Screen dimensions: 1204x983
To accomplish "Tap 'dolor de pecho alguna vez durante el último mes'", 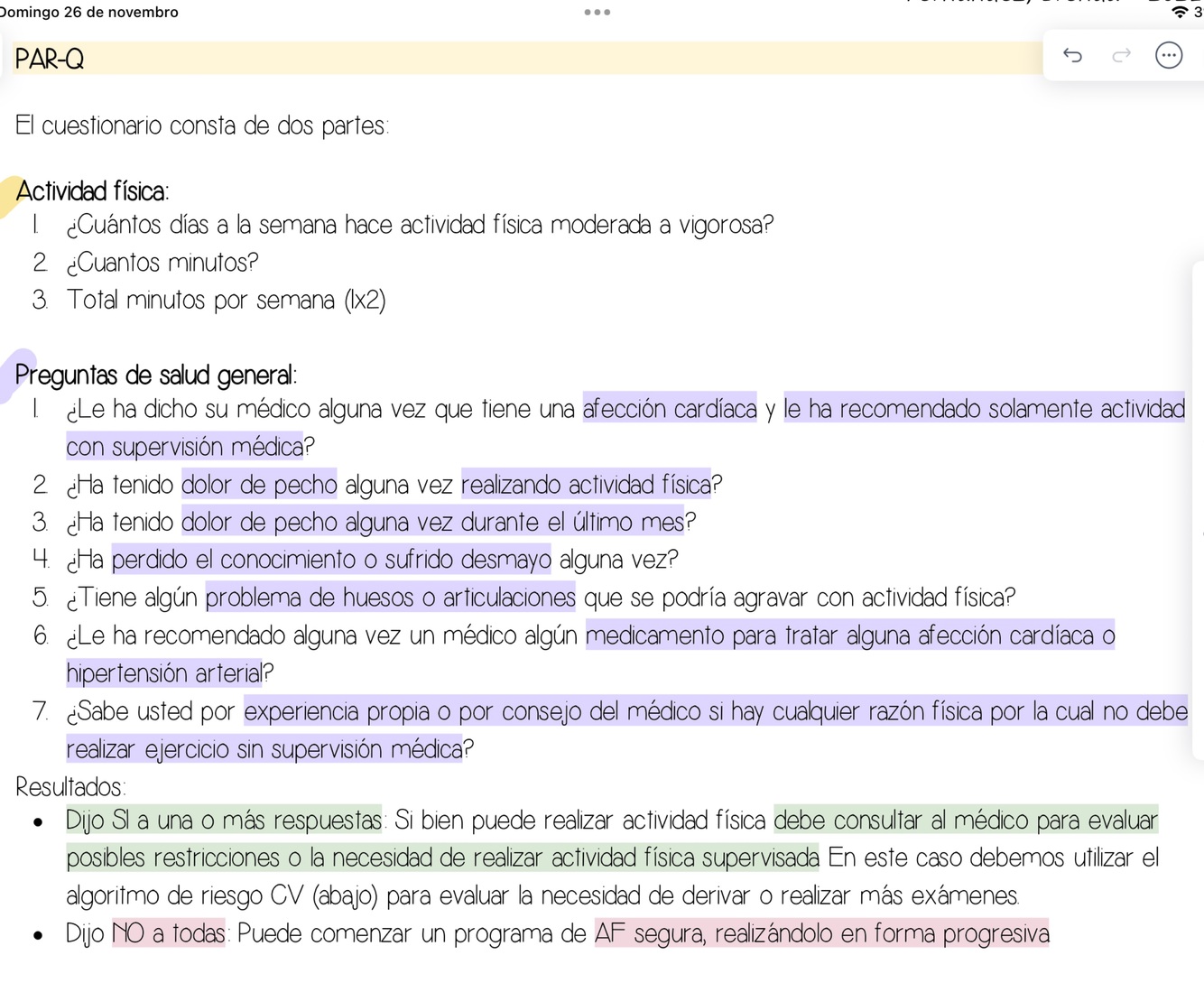I will 432,523.
